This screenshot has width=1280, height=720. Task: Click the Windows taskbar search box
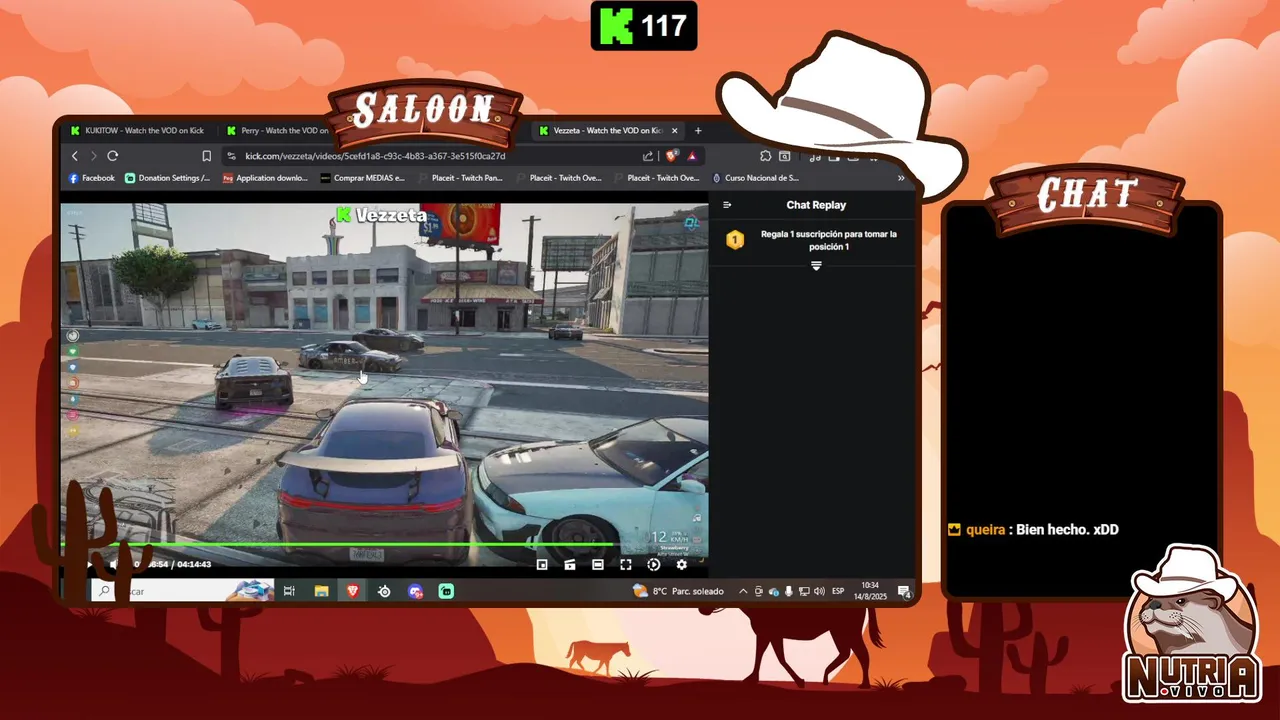182,592
